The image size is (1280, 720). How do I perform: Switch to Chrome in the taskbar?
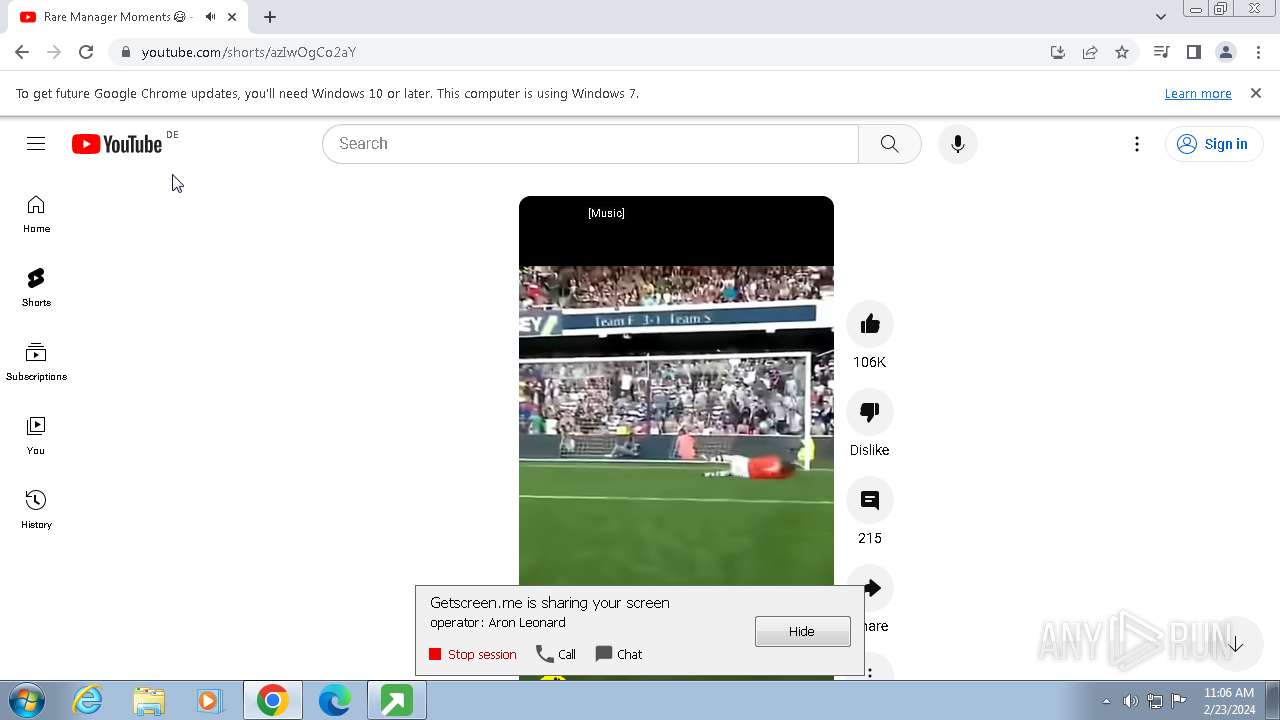(272, 701)
